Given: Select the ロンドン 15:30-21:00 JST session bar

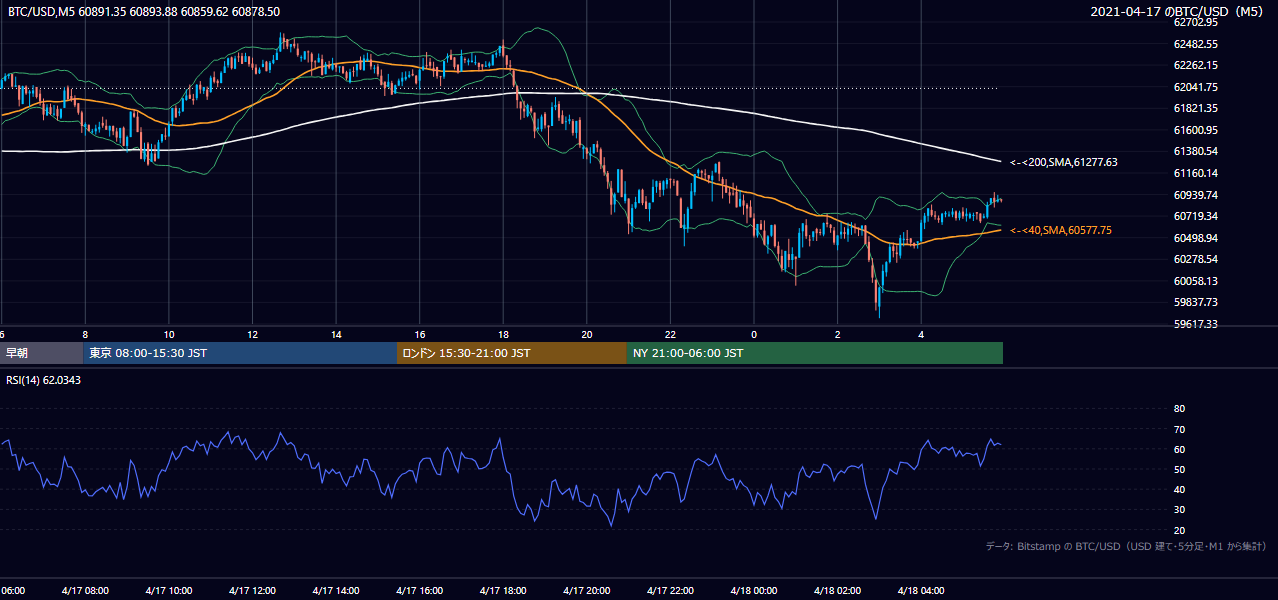Looking at the screenshot, I should 512,353.
